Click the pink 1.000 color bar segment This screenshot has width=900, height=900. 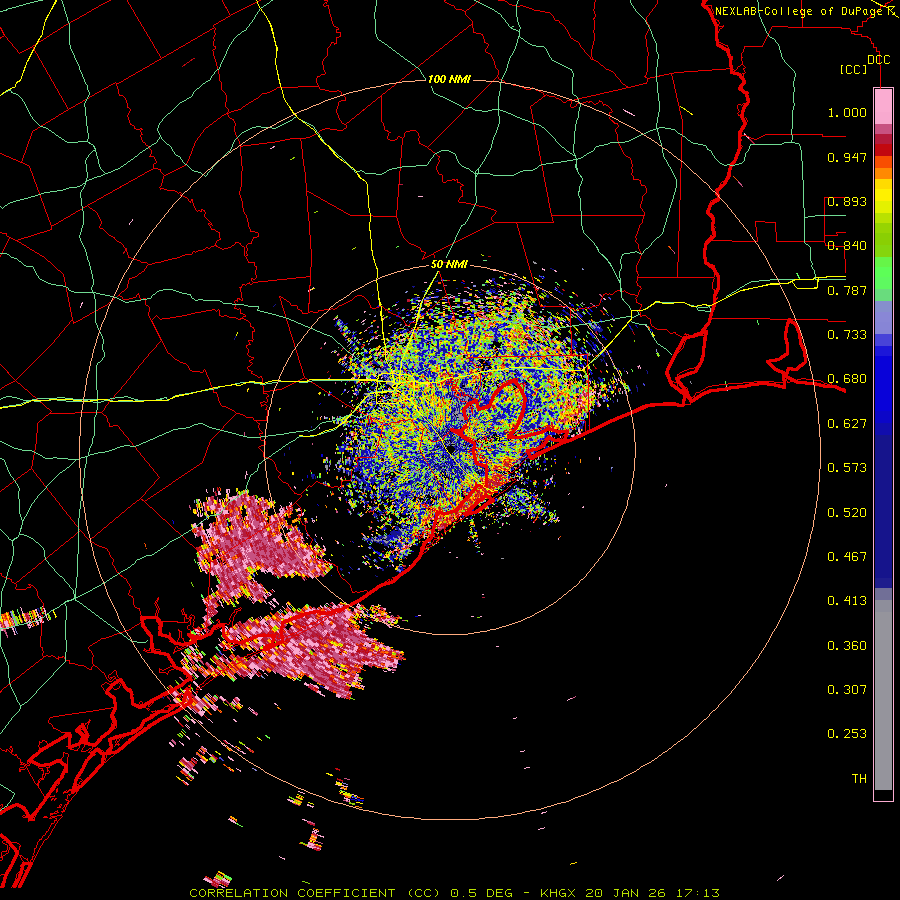[x=883, y=107]
